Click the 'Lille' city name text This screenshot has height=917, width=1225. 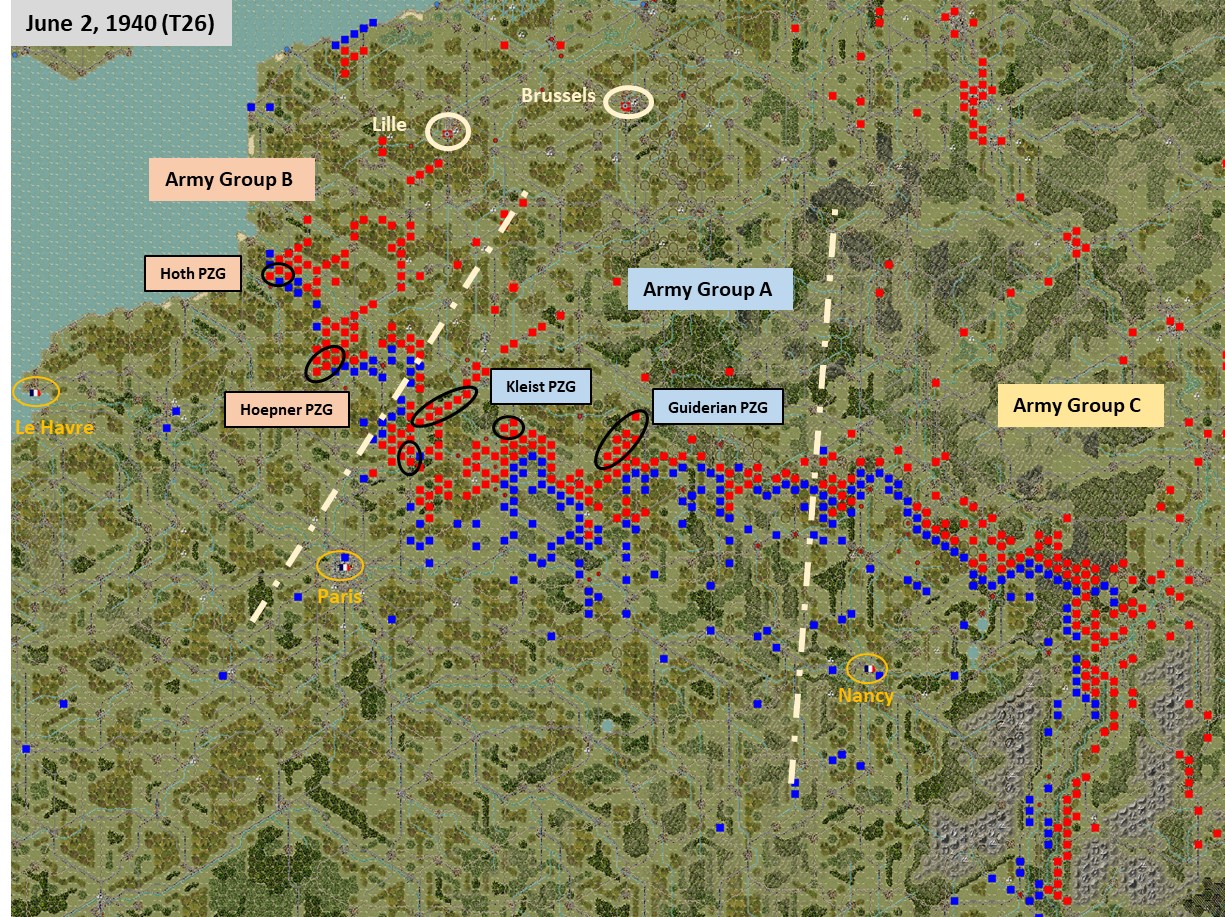click(x=389, y=124)
